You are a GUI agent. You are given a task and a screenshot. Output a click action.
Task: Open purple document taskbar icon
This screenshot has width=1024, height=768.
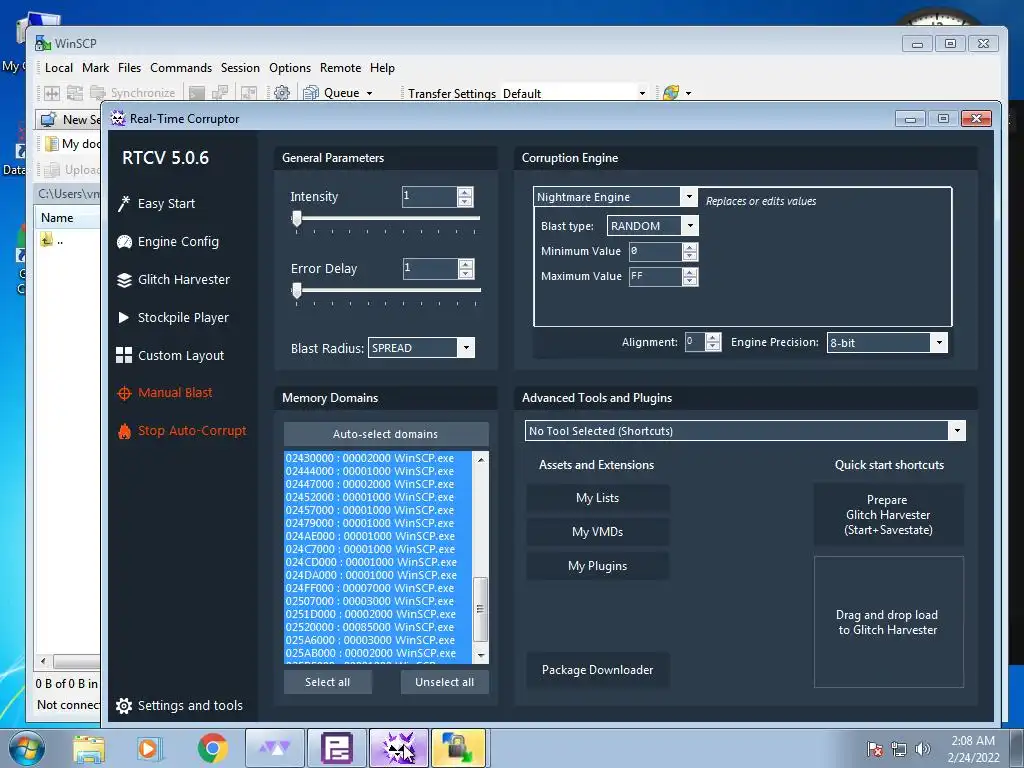(x=337, y=748)
